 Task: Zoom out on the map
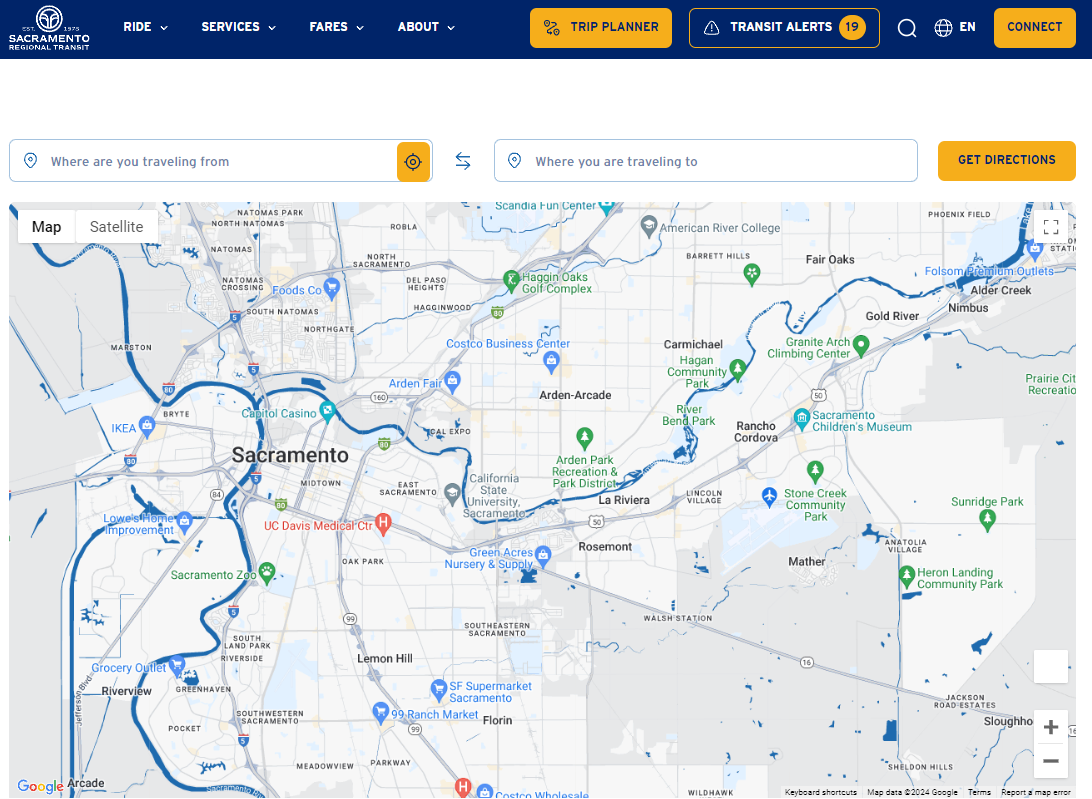point(1051,761)
